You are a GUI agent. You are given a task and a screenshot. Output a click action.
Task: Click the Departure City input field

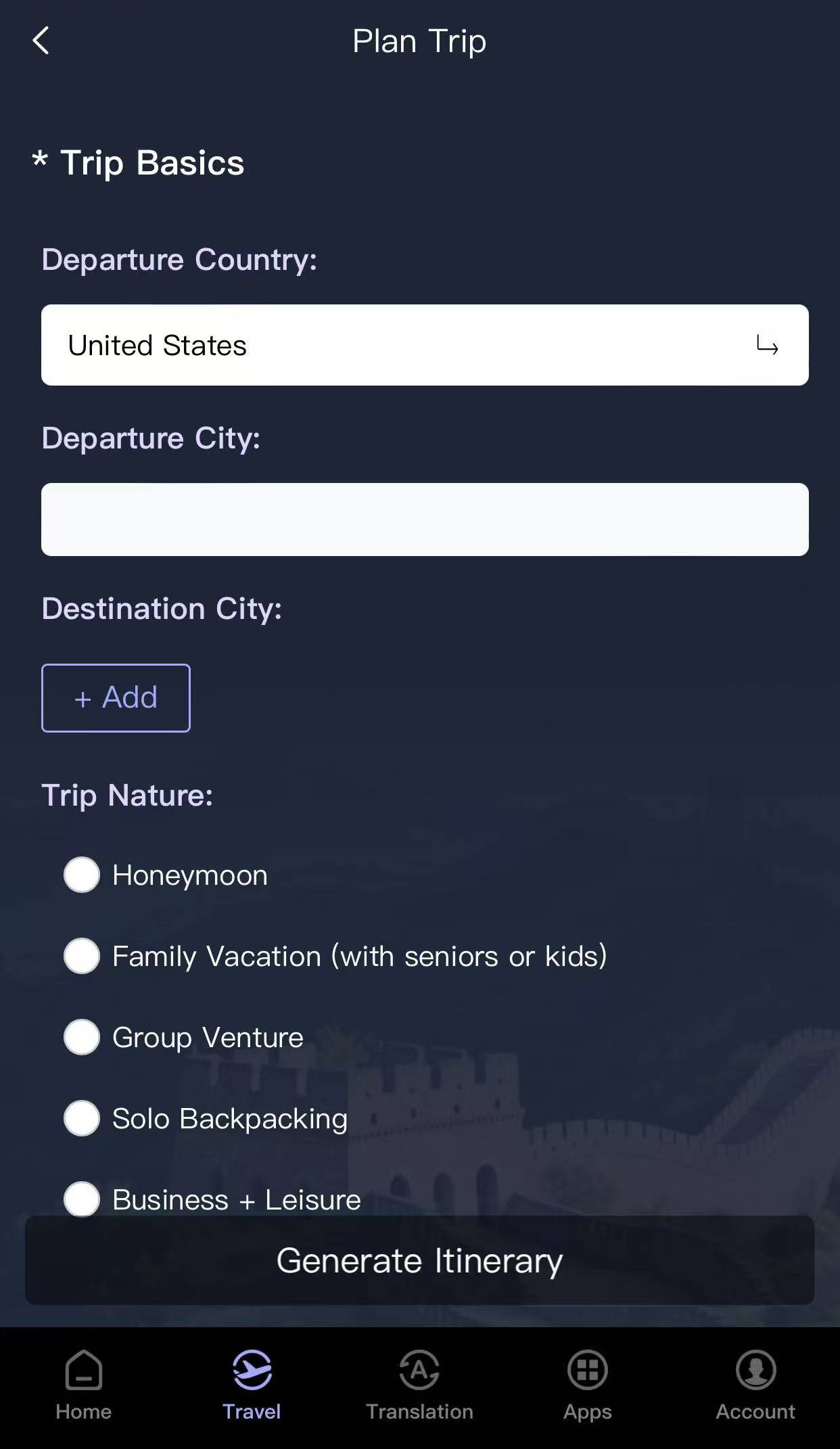coord(425,520)
